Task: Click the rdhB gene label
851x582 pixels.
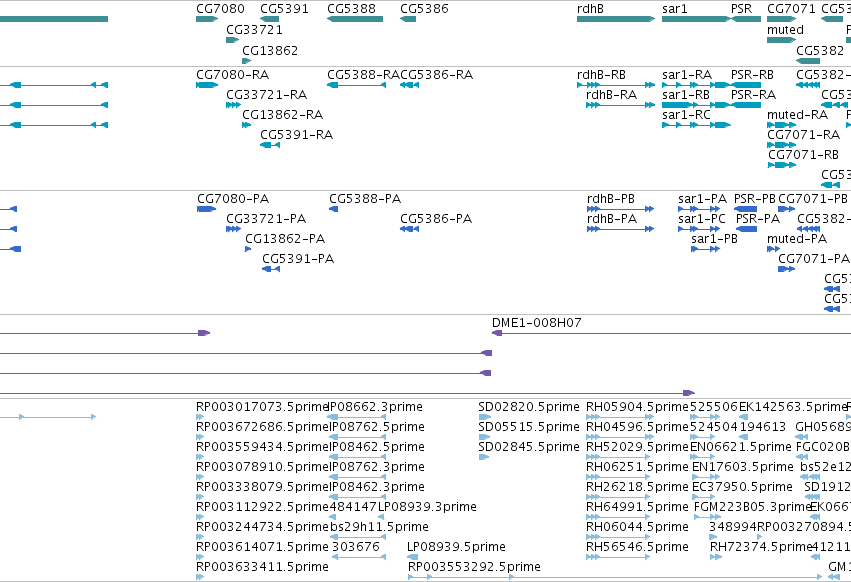Action: click(x=590, y=9)
